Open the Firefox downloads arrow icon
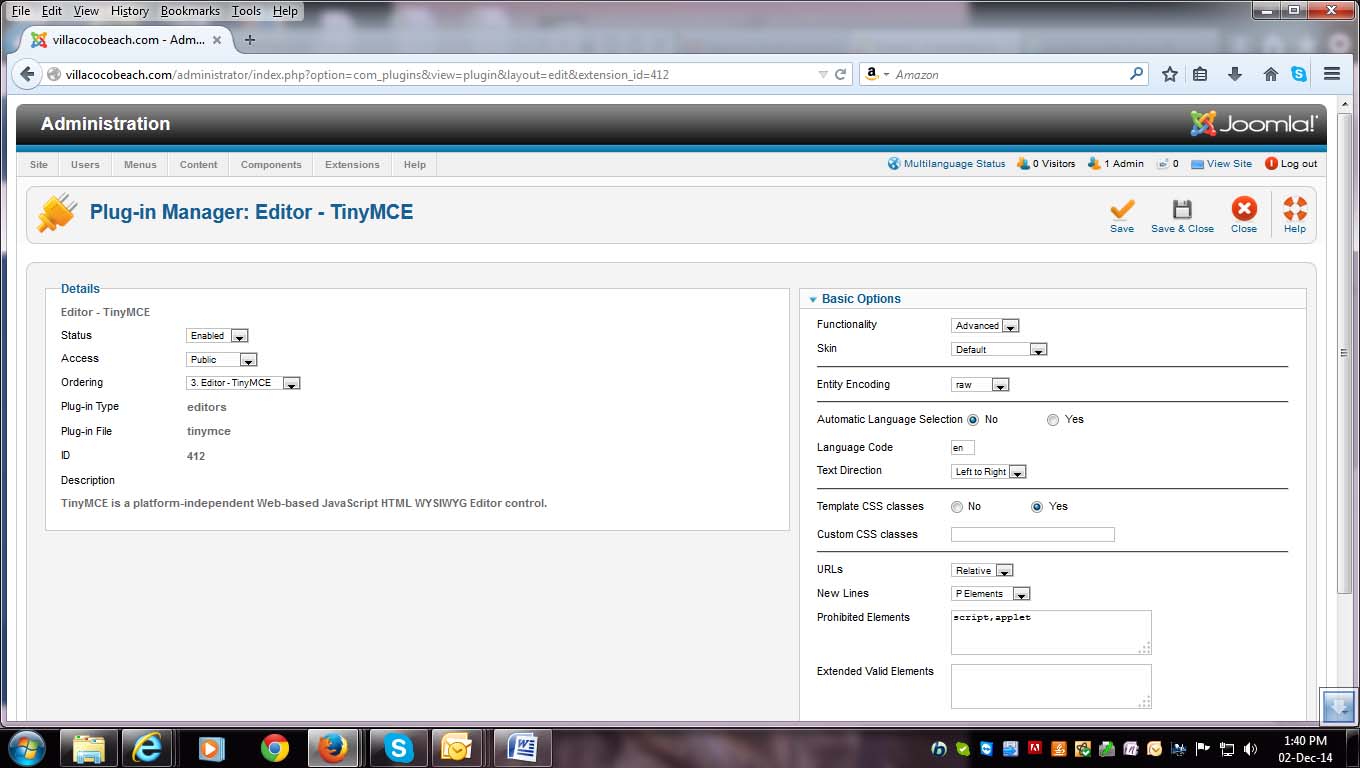The image size is (1360, 768). [x=1235, y=74]
